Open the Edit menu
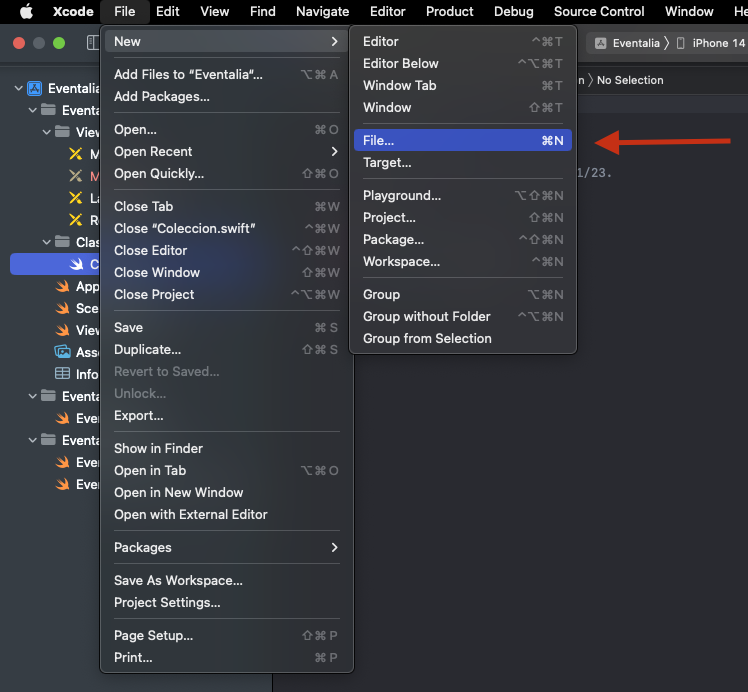 167,11
